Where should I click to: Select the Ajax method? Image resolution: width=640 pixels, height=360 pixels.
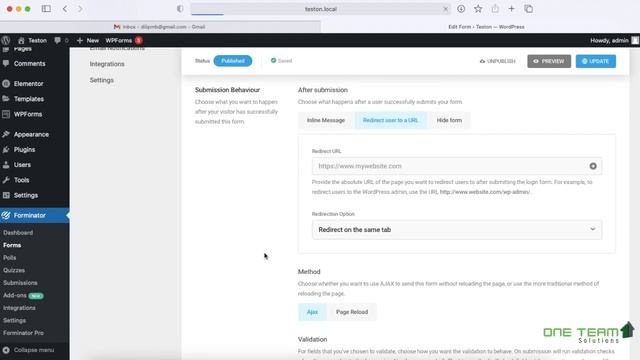(312, 312)
